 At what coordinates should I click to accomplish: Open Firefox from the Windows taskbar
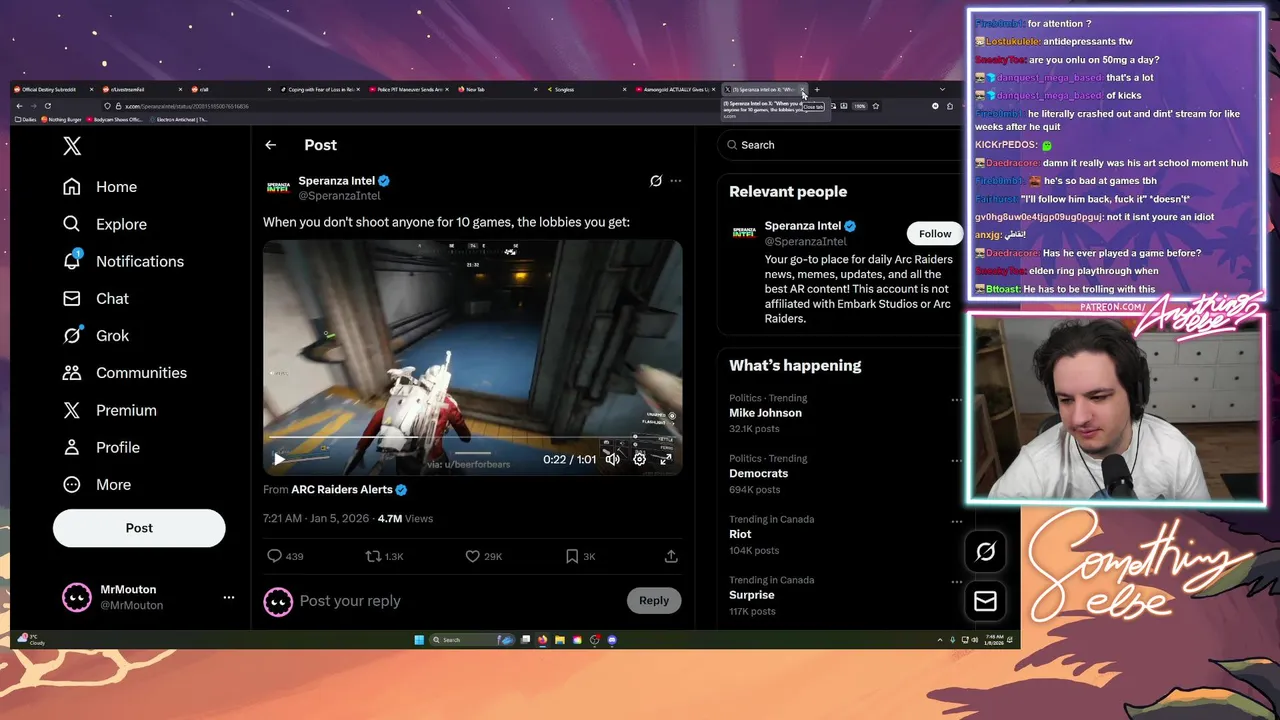click(x=542, y=640)
